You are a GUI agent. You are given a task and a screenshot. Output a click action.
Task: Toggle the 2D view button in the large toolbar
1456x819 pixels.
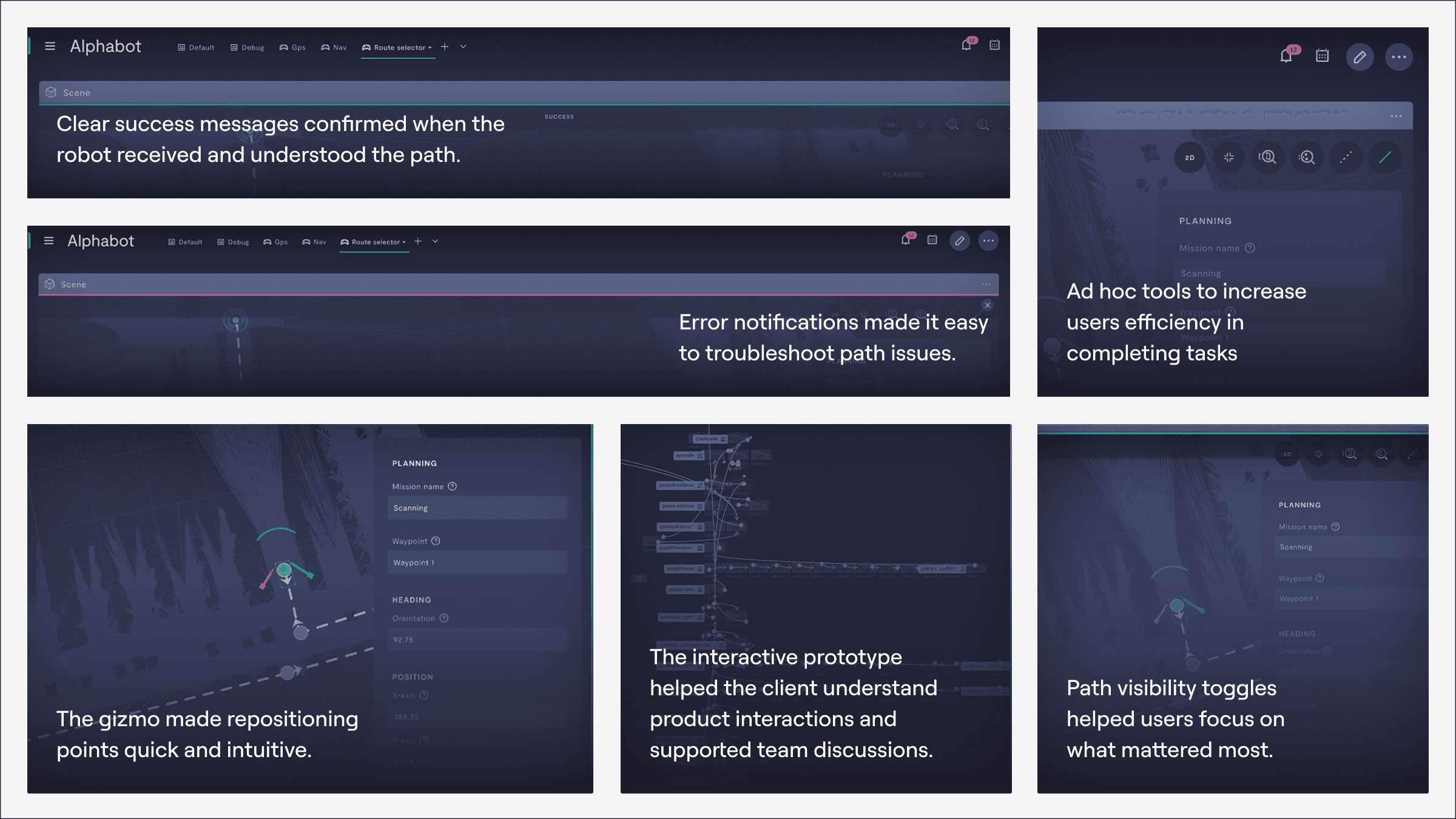[1189, 157]
